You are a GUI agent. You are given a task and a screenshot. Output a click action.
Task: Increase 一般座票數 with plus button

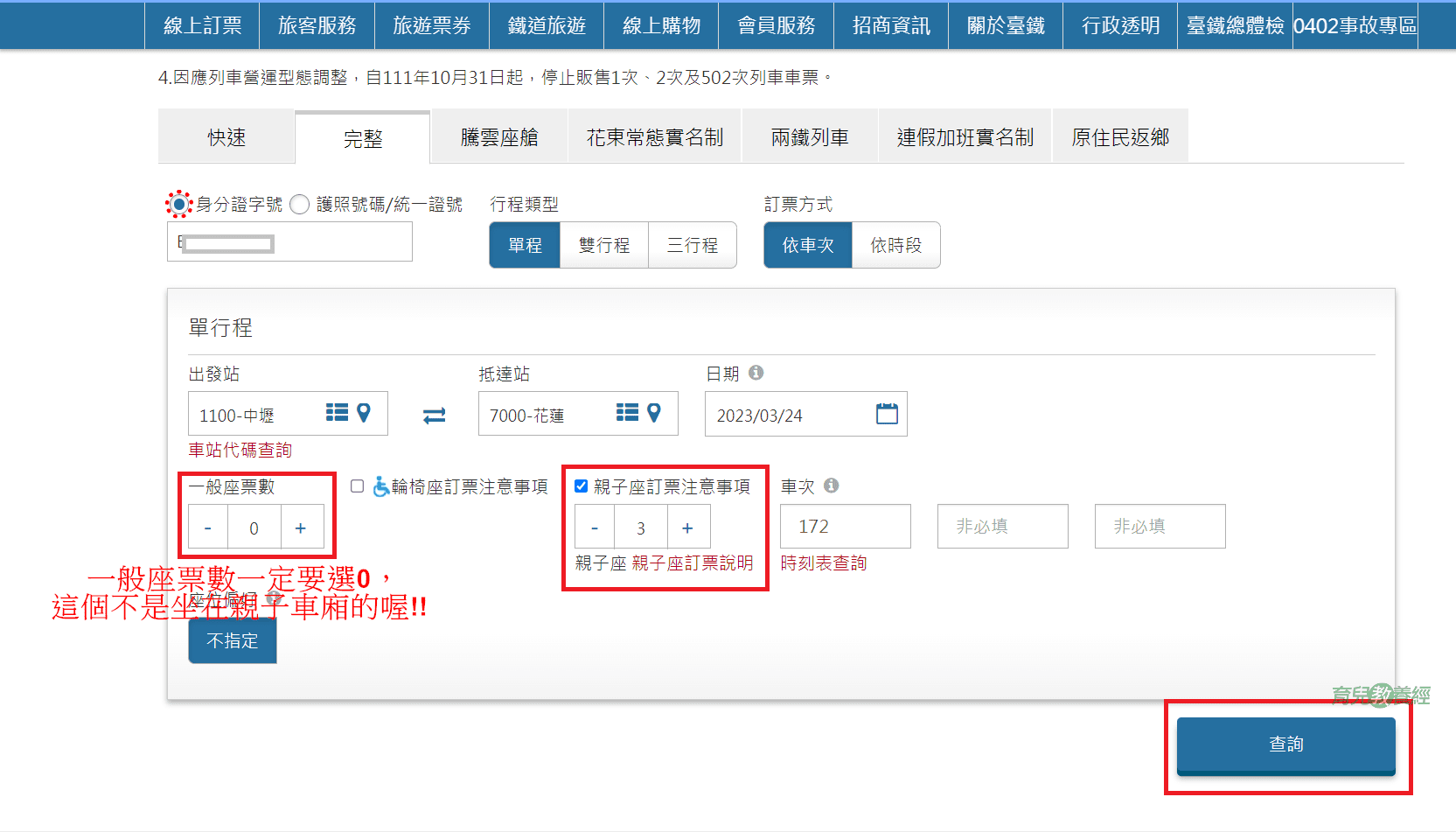(x=301, y=528)
